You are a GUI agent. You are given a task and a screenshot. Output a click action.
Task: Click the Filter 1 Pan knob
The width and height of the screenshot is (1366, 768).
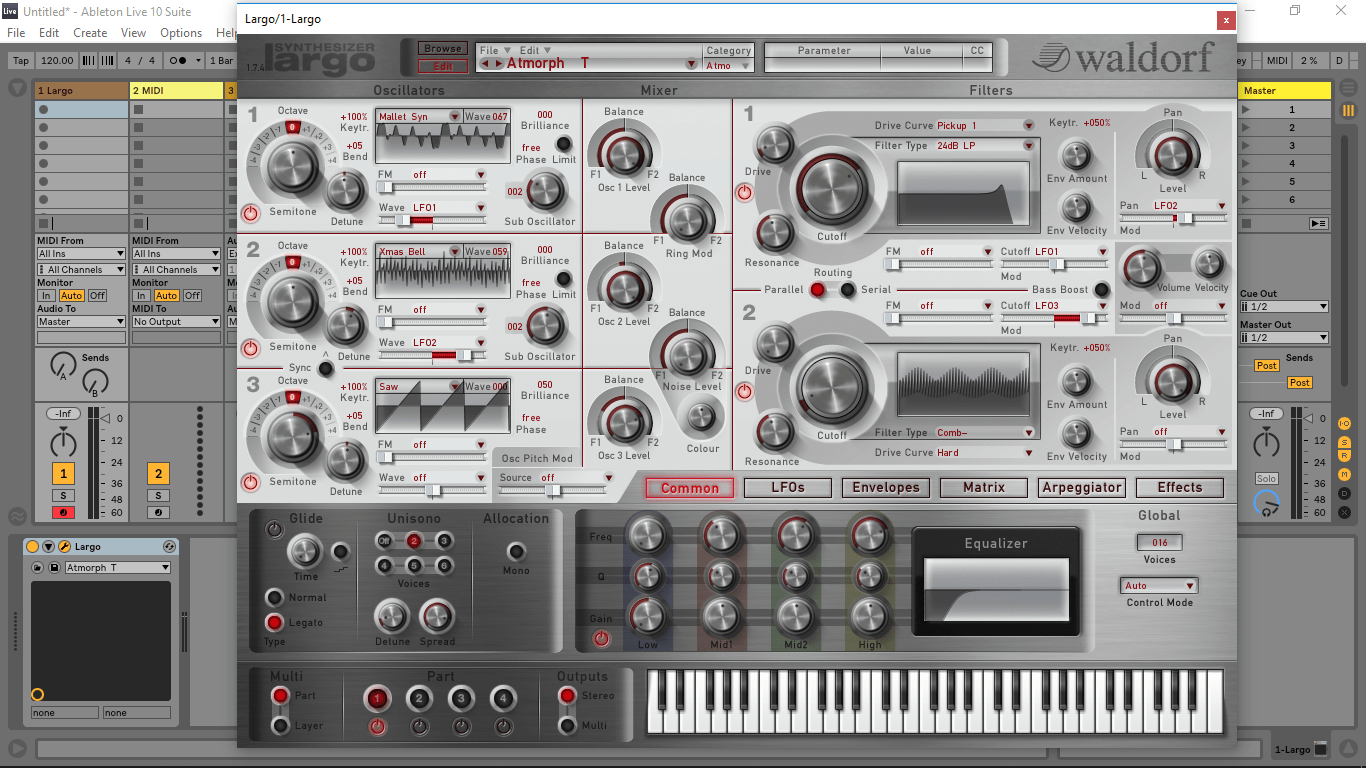pyautogui.click(x=1172, y=155)
